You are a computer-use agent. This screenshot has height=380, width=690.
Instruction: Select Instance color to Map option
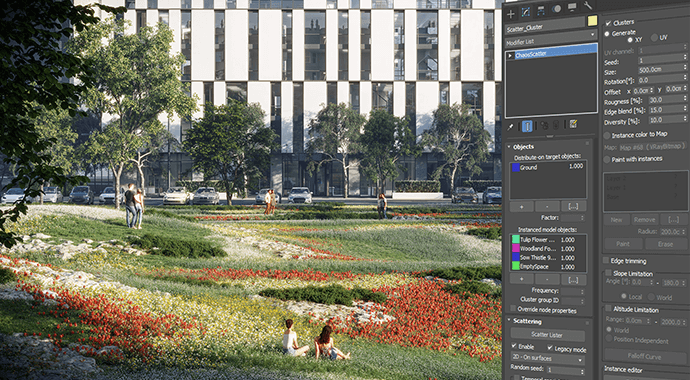(x=607, y=135)
